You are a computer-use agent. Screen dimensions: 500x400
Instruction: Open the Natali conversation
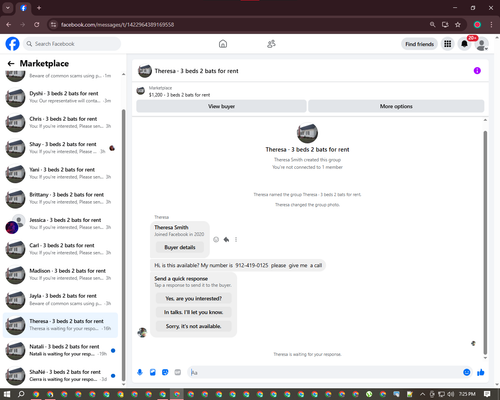(x=60, y=350)
